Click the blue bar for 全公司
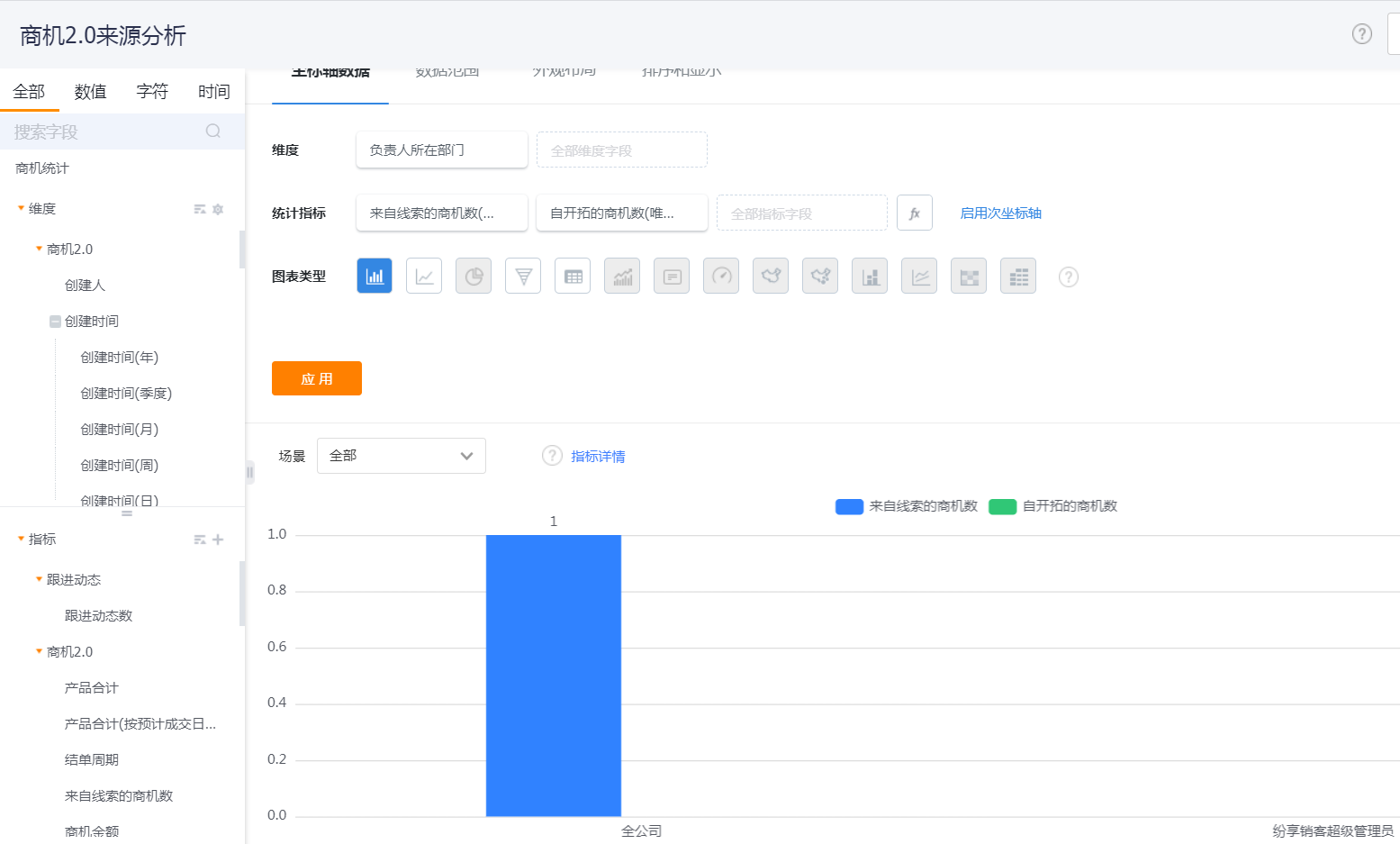 tap(553, 676)
